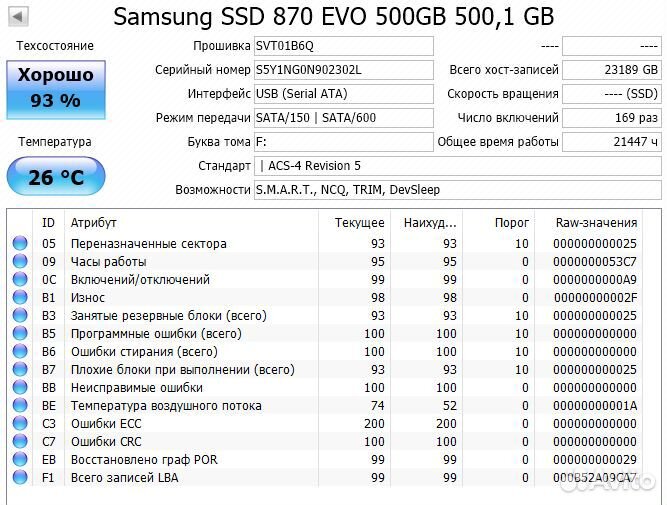Select the serial number field S5Y1NG0N902302L
The height and width of the screenshot is (505, 667).
[344, 70]
